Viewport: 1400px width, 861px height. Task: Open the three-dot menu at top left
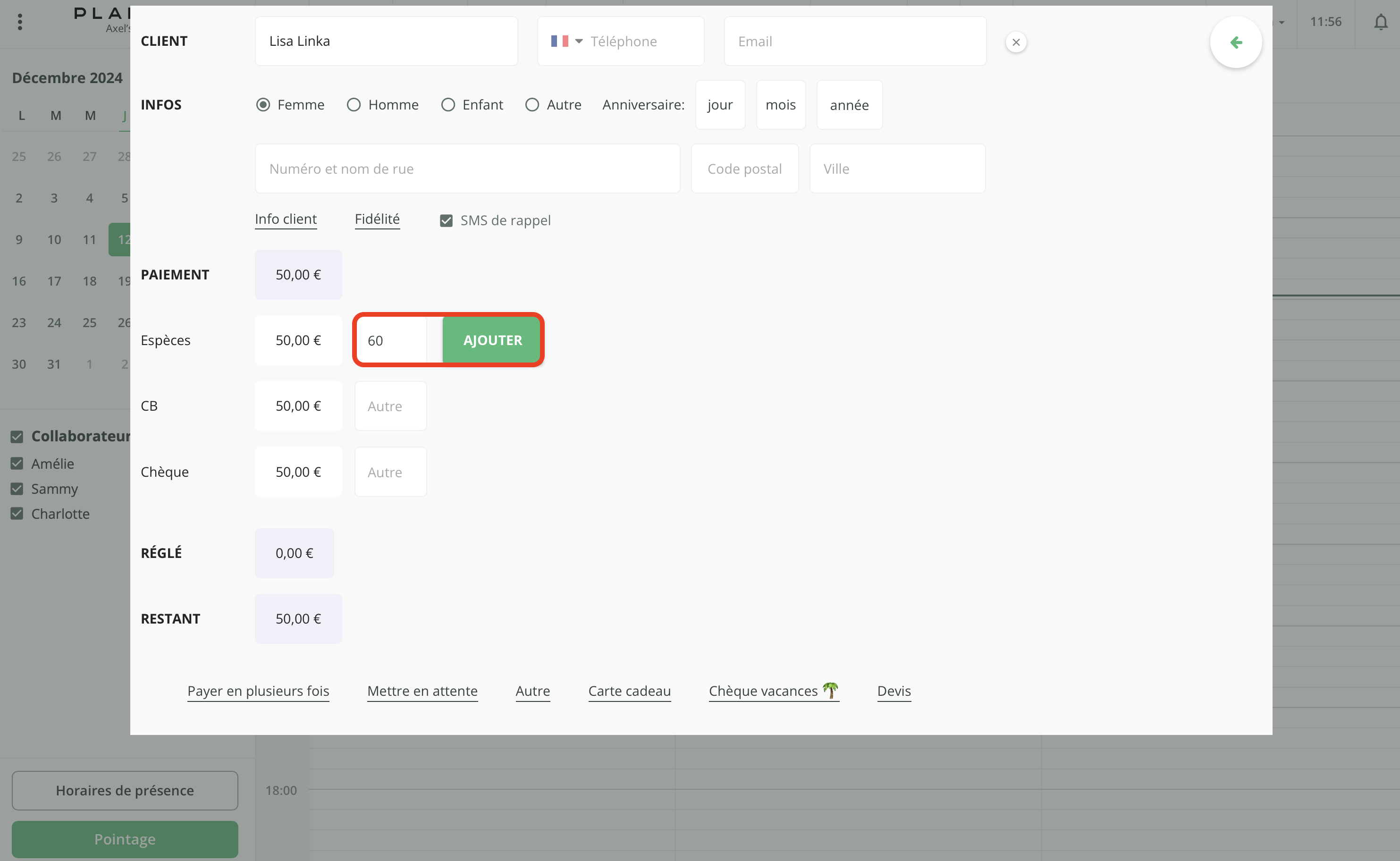pyautogui.click(x=20, y=22)
